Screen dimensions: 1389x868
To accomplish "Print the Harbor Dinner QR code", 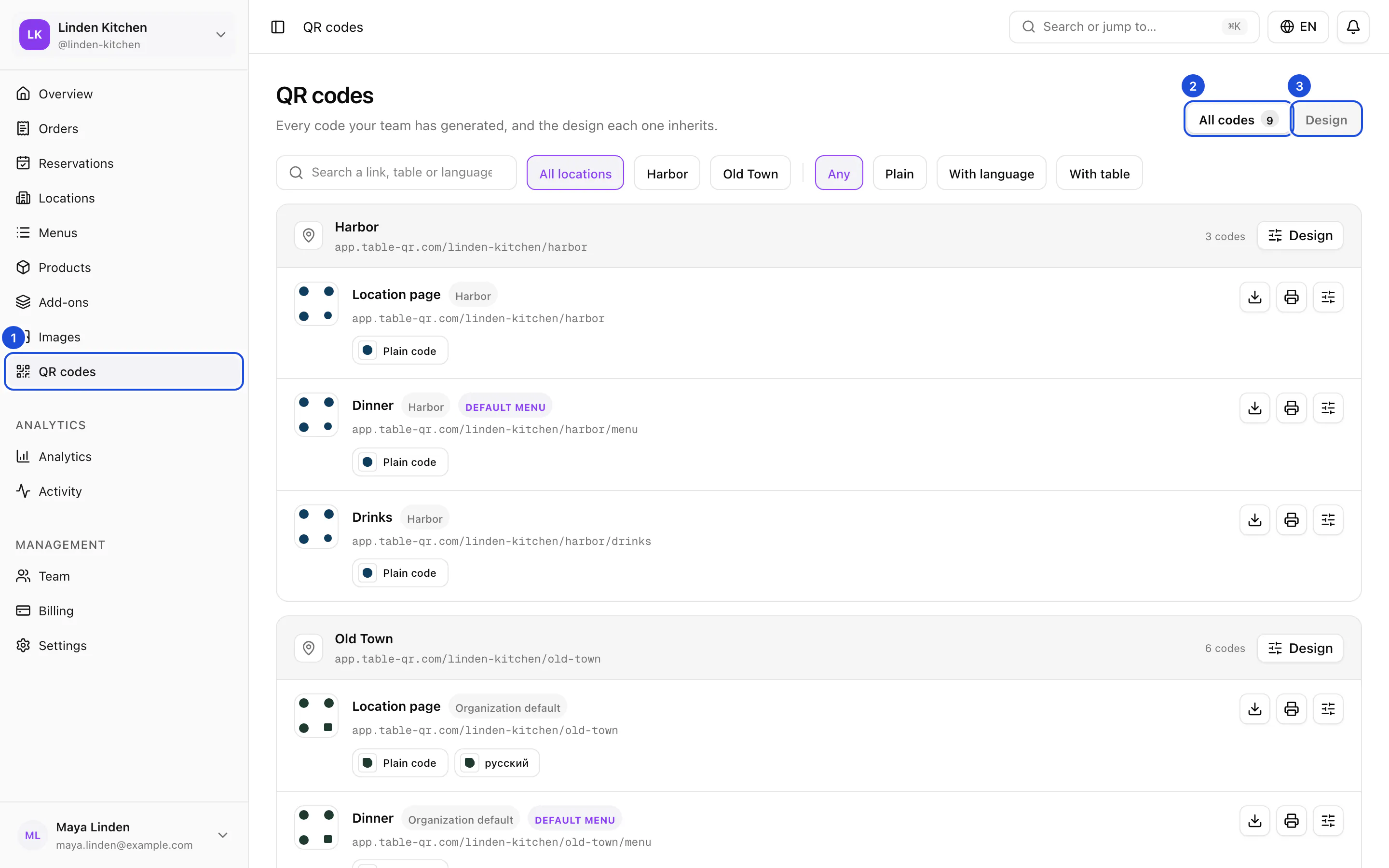I will coord(1292,408).
